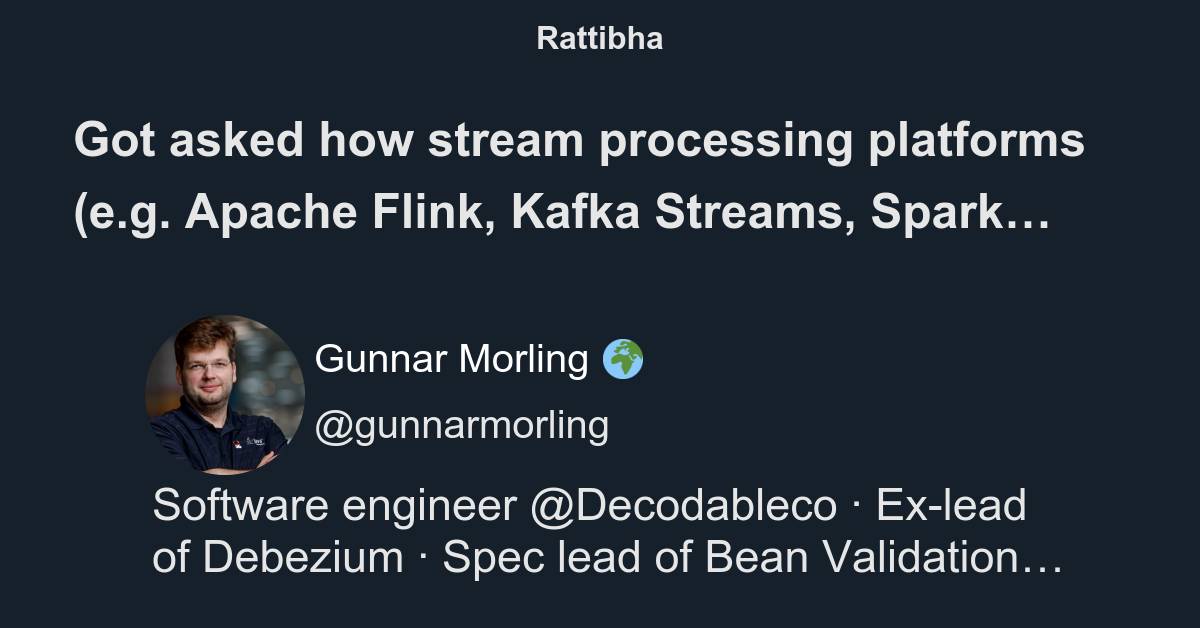This screenshot has height=628, width=1200.
Task: Click the Rattibha site title
Action: pyautogui.click(x=599, y=39)
